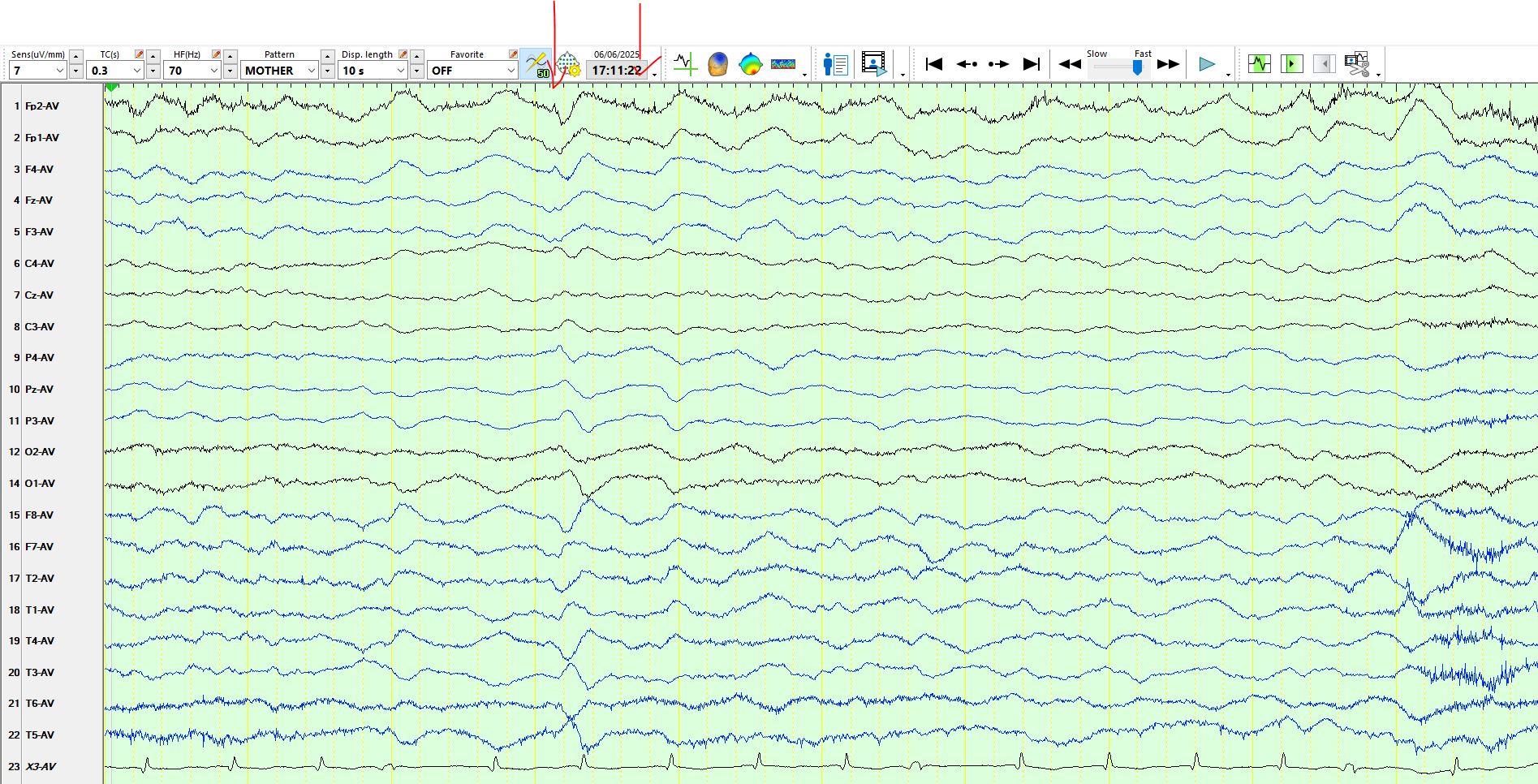This screenshot has width=1538, height=784.
Task: Open the Pattern montage dropdown
Action: coord(279,71)
